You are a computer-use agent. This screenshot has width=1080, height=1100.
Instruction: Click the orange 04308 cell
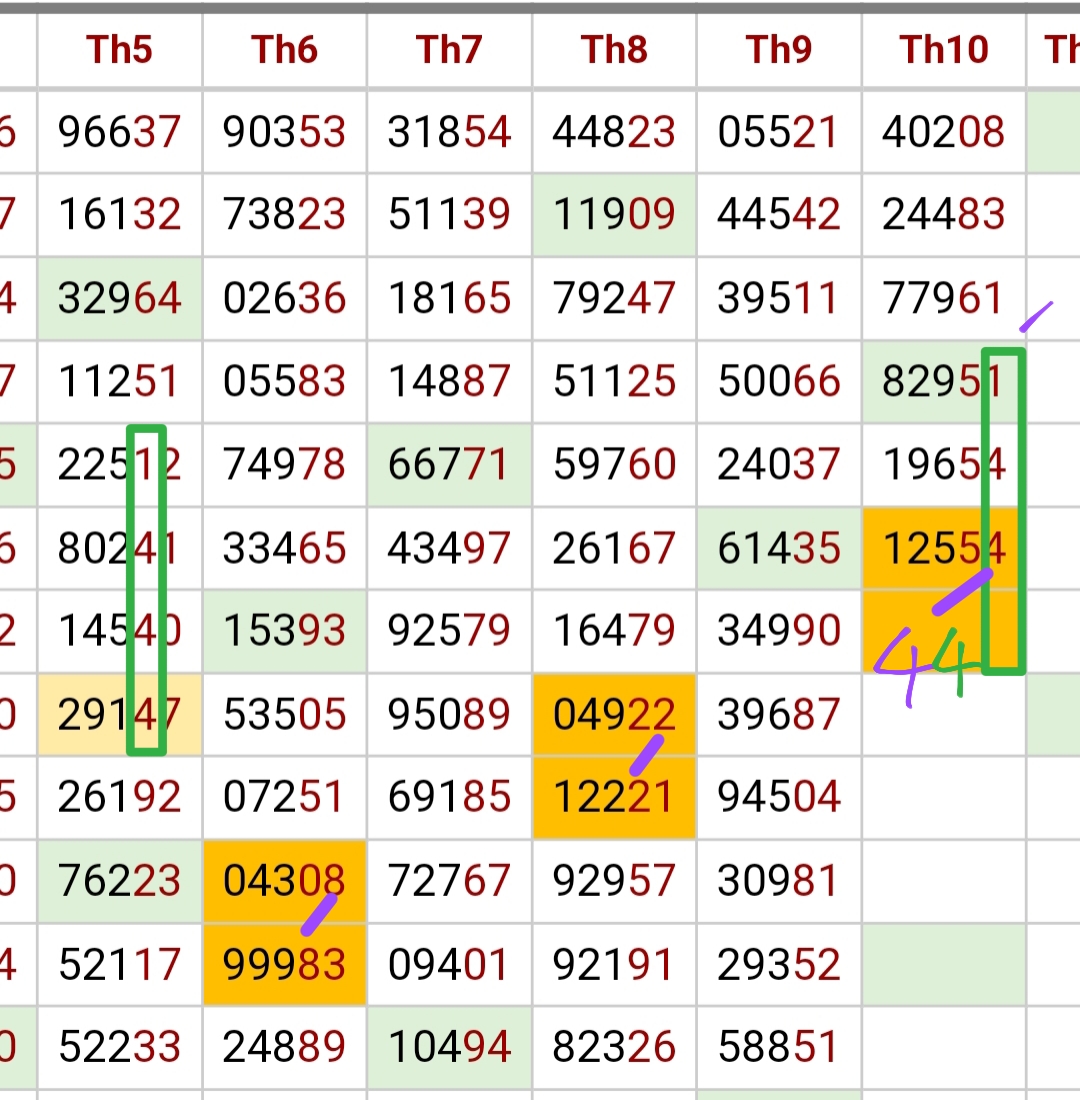click(x=284, y=881)
